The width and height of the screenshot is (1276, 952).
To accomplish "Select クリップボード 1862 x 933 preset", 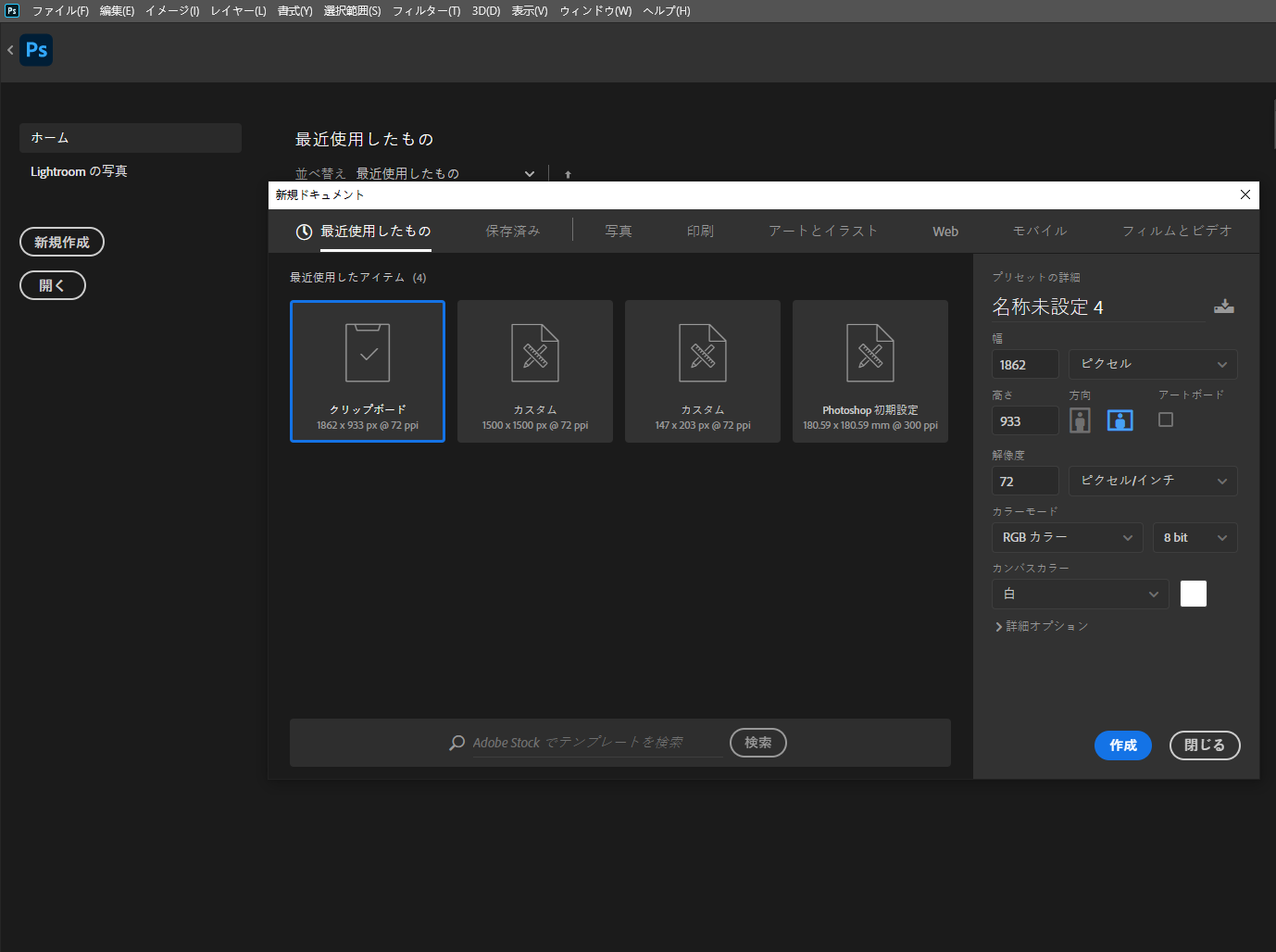I will pos(368,371).
